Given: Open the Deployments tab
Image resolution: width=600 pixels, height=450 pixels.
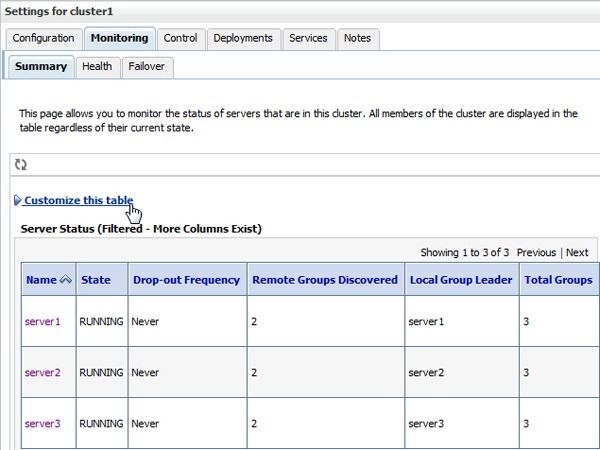Looking at the screenshot, I should (243, 38).
